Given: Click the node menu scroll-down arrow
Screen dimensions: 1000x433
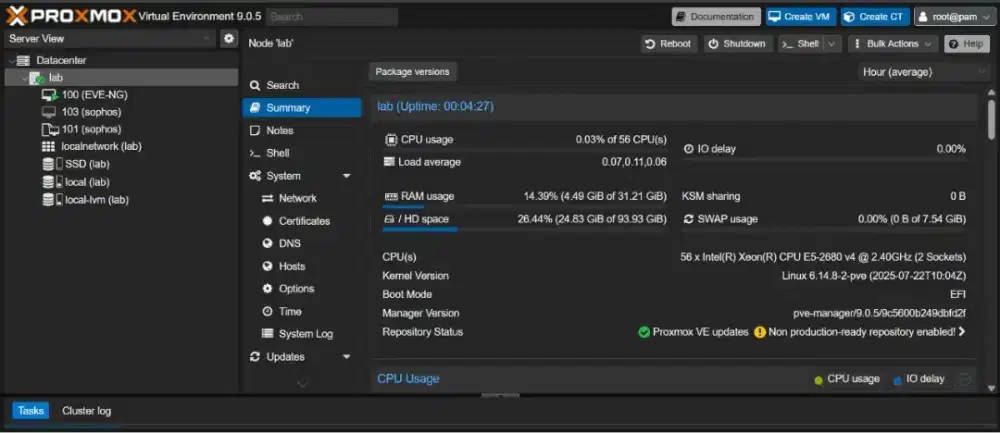Looking at the screenshot, I should point(302,384).
